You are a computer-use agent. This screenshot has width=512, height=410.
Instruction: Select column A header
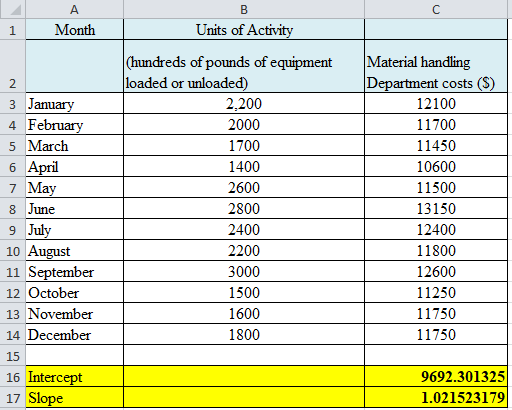pos(74,9)
